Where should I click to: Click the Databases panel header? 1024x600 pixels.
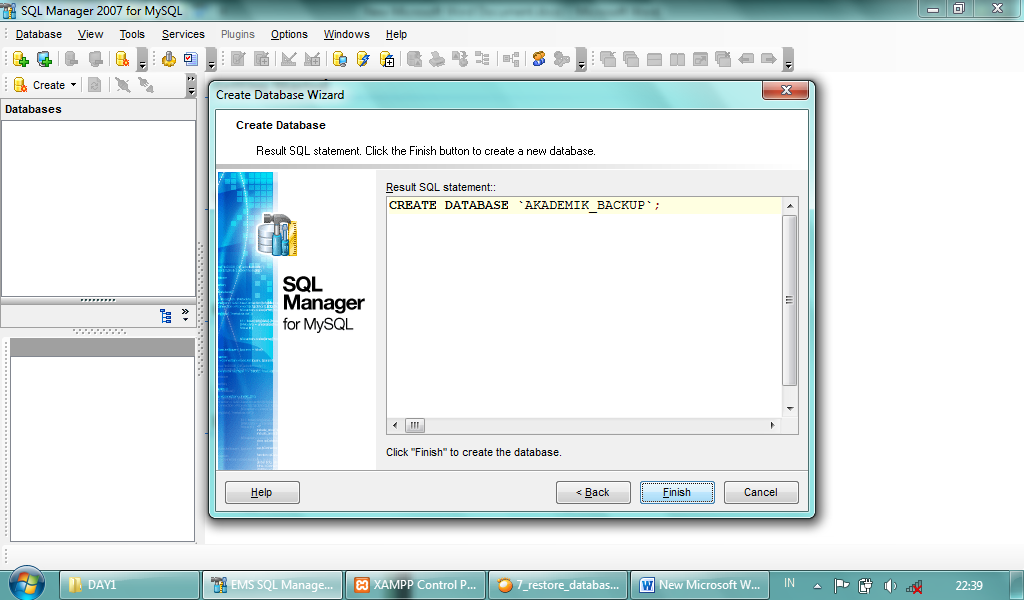tap(99, 109)
